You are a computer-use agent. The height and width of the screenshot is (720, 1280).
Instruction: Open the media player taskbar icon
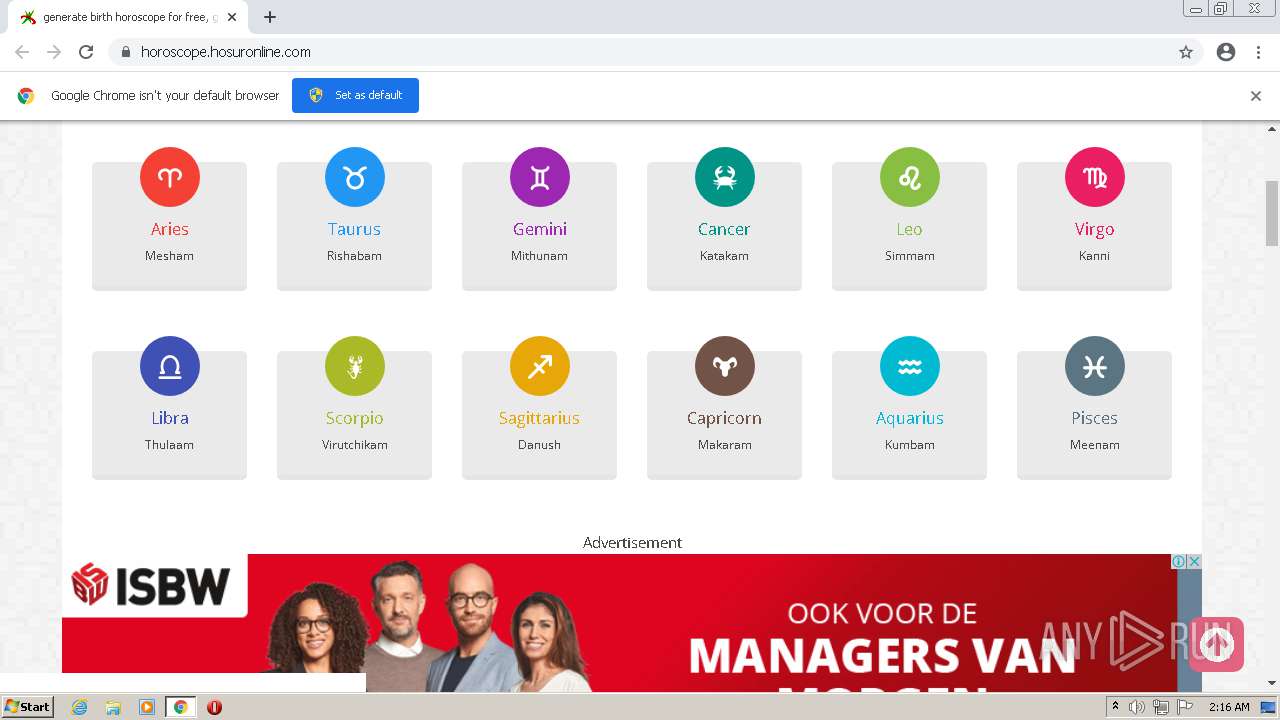147,707
